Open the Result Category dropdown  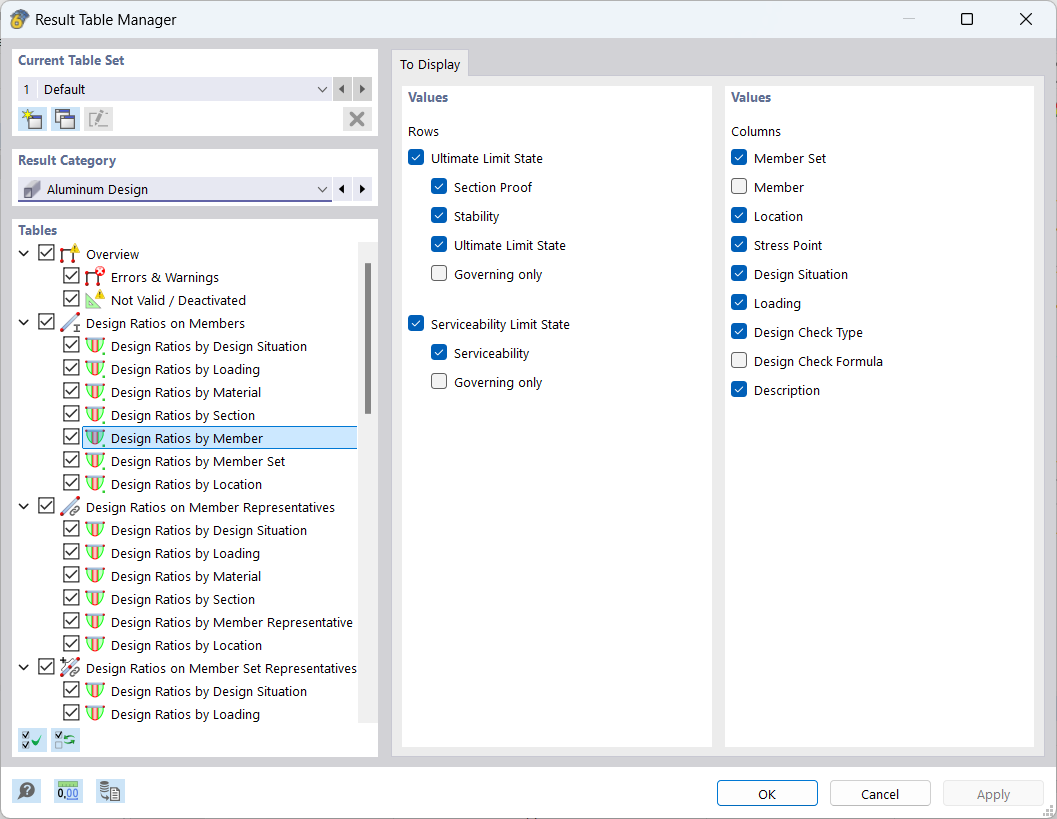(322, 189)
